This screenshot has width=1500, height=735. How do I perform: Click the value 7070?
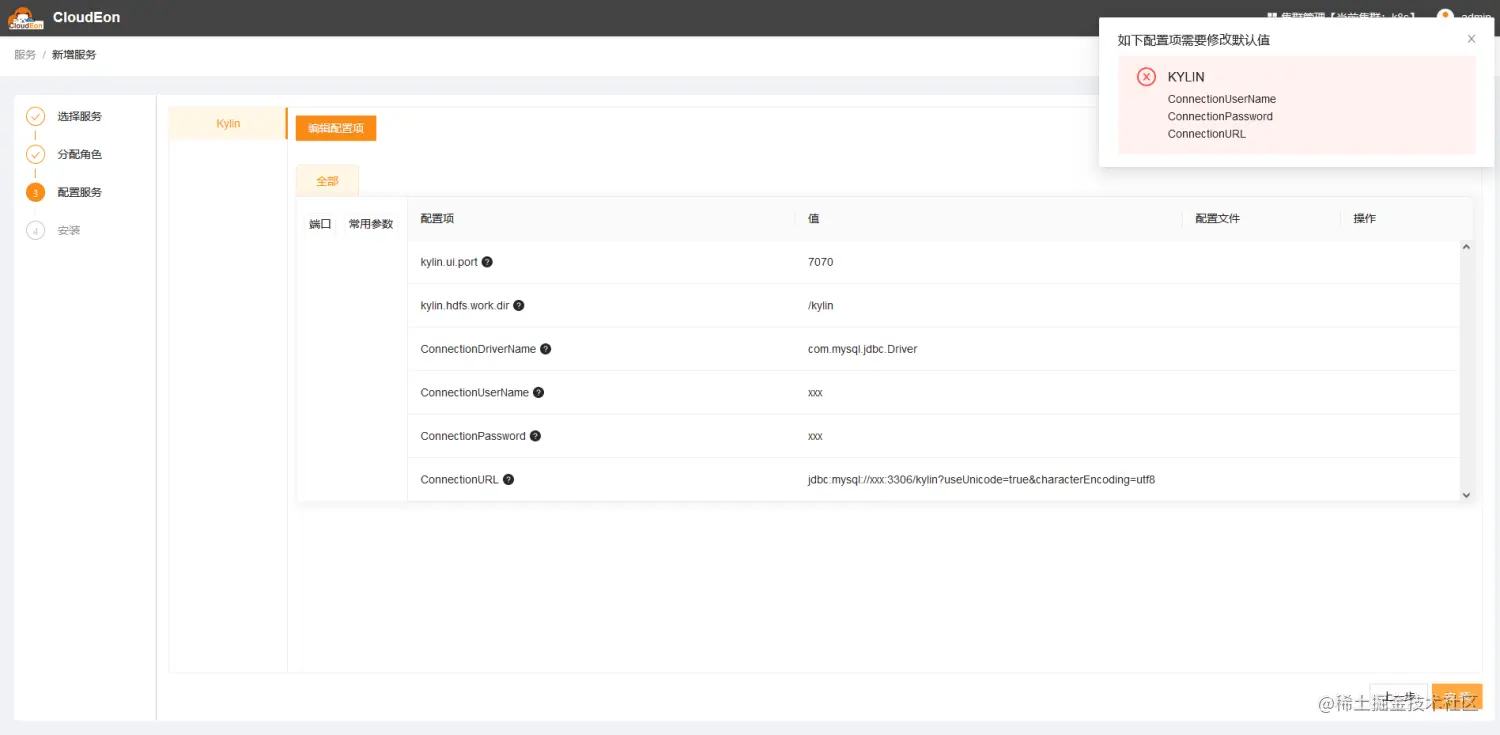pos(820,262)
